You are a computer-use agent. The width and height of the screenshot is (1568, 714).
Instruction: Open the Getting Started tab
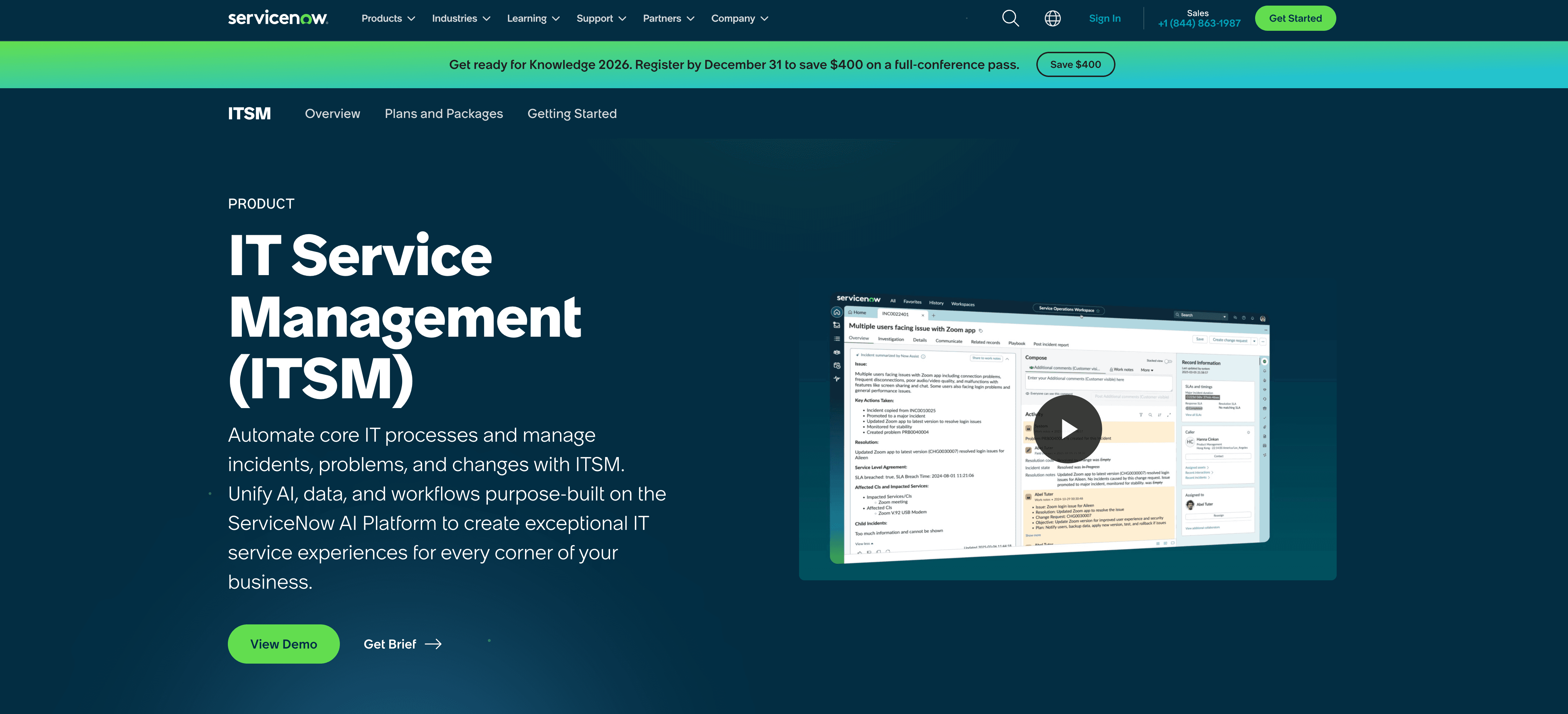tap(572, 114)
